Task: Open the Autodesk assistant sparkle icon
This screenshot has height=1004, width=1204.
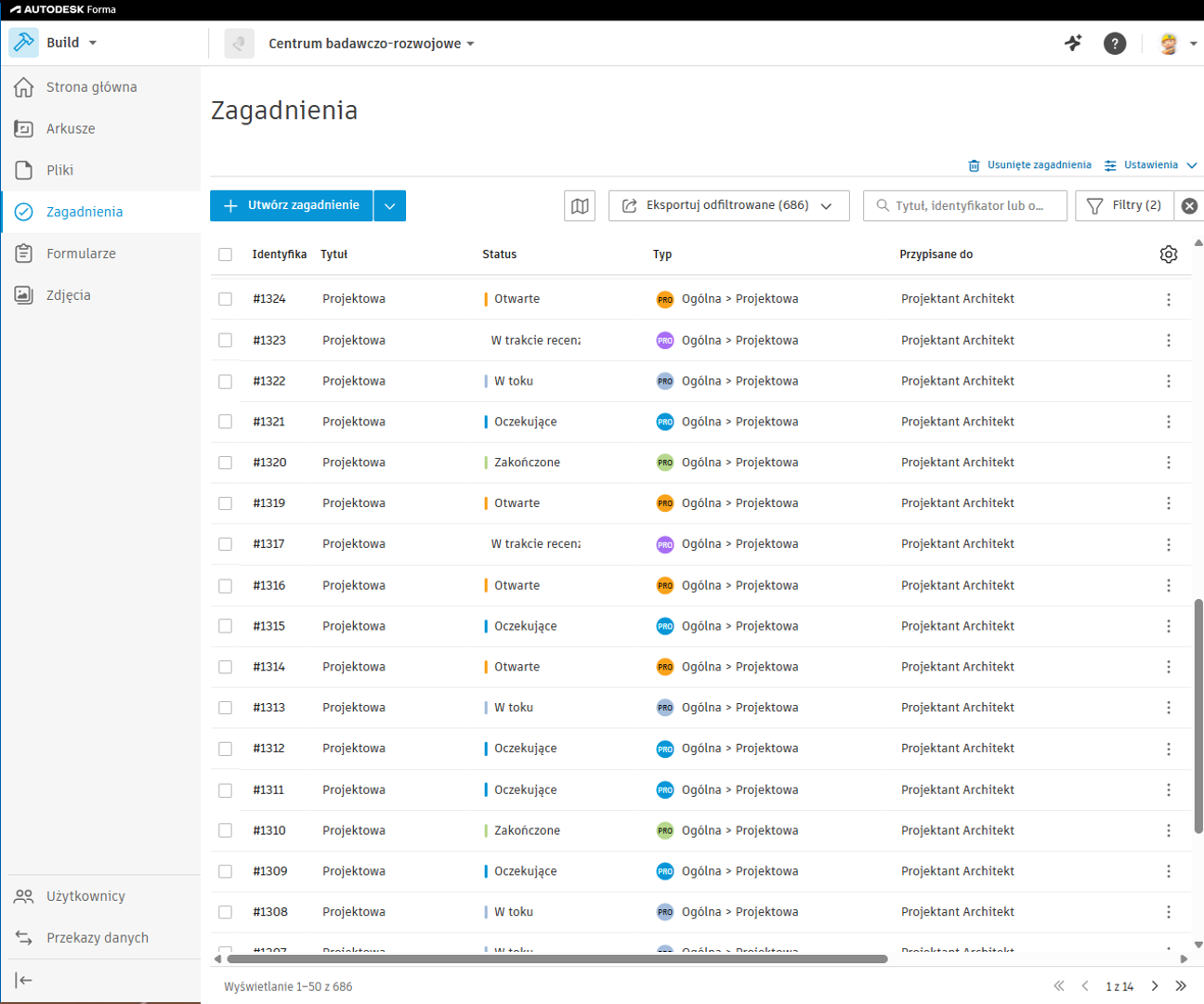Action: (1073, 43)
